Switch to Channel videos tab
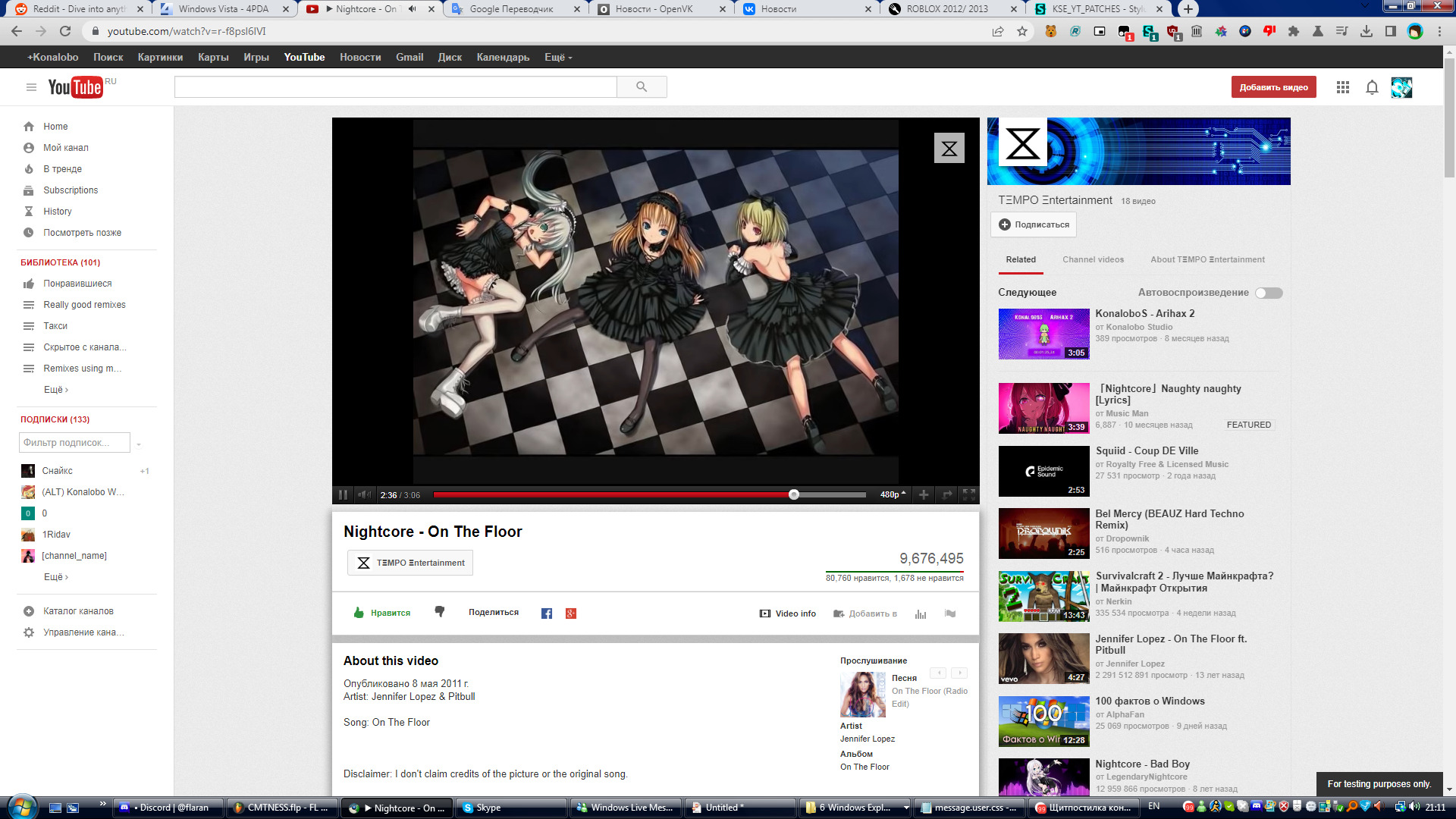The width and height of the screenshot is (1456, 819). tap(1093, 259)
